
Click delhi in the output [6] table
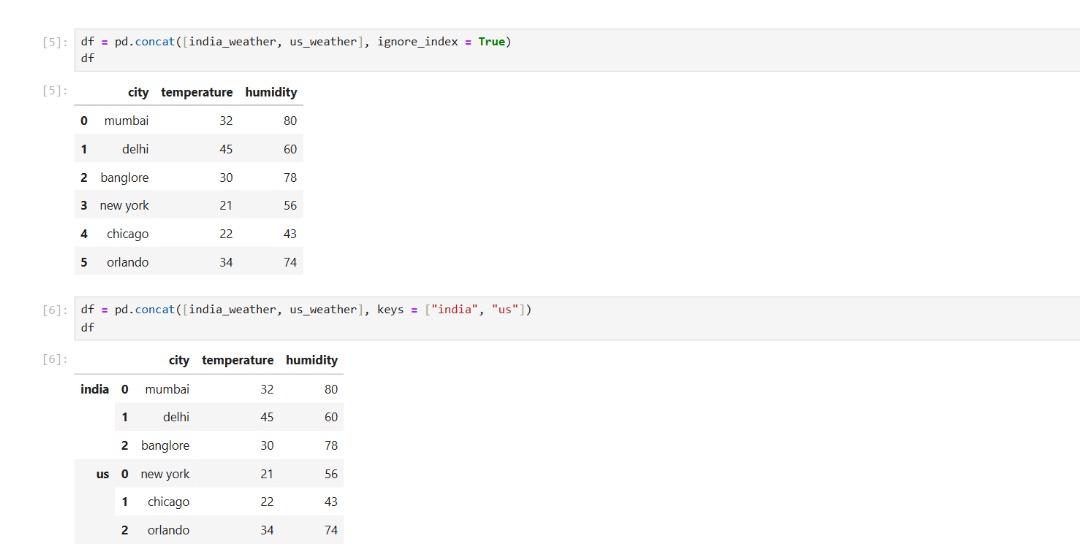(176, 417)
